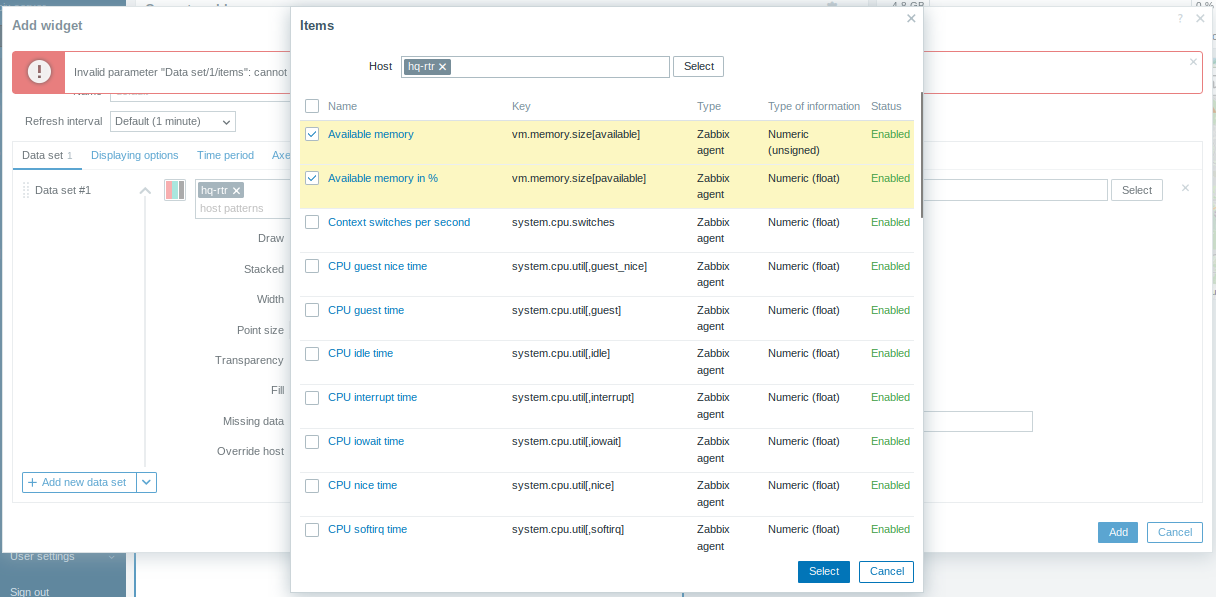1216x597 pixels.
Task: Open the Refresh interval dropdown
Action: pos(172,121)
